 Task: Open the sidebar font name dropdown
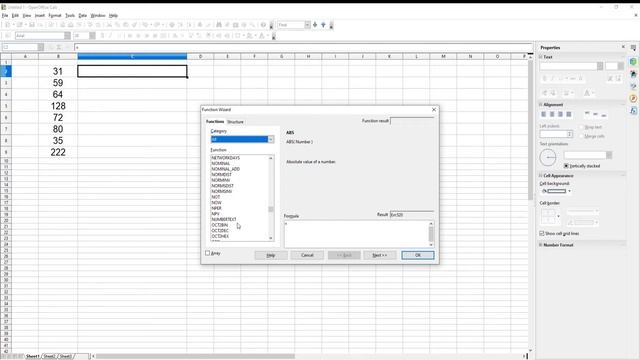(x=600, y=66)
